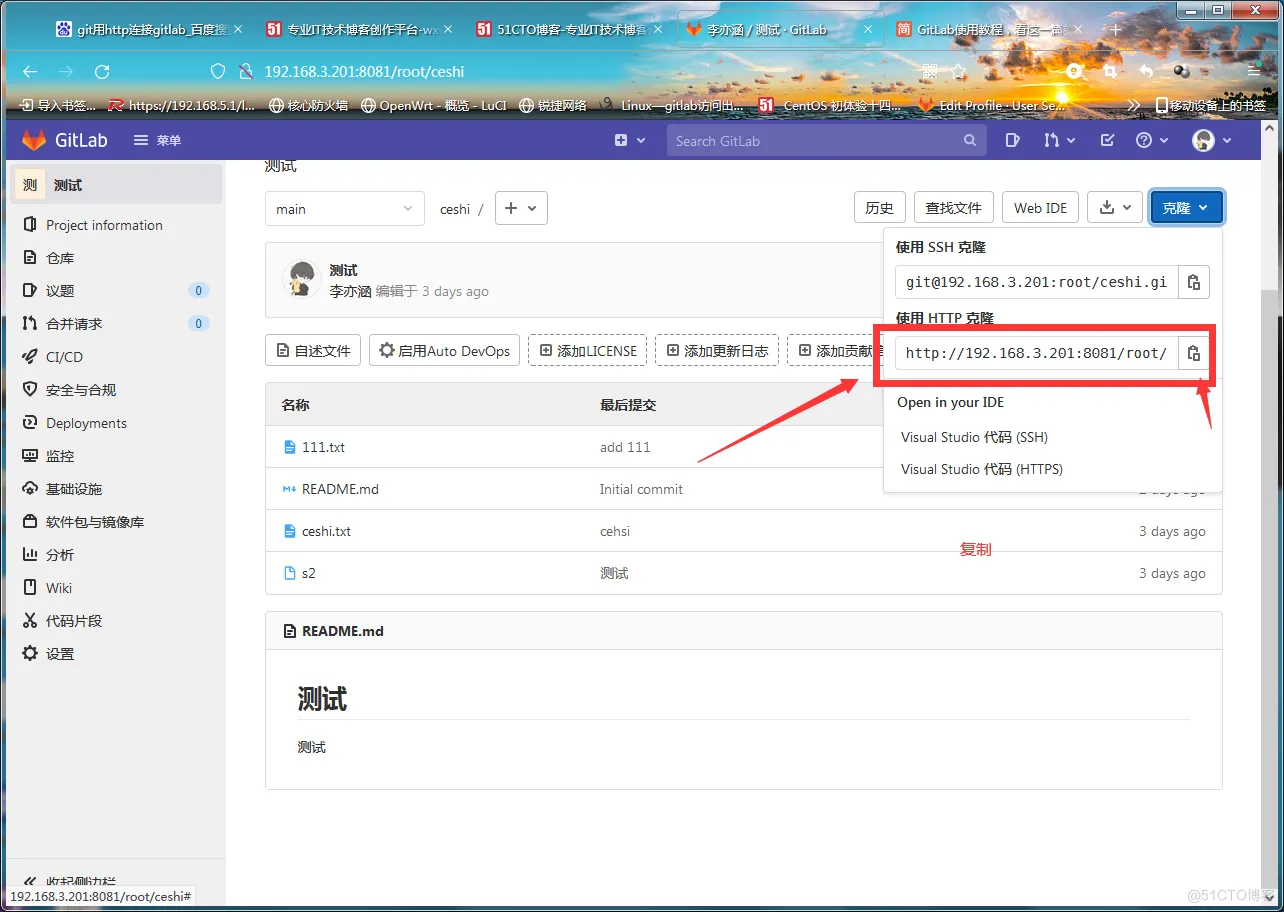Viewport: 1284px width, 912px height.
Task: Switch to the 51CTO博客 browser tab
Action: click(x=570, y=30)
